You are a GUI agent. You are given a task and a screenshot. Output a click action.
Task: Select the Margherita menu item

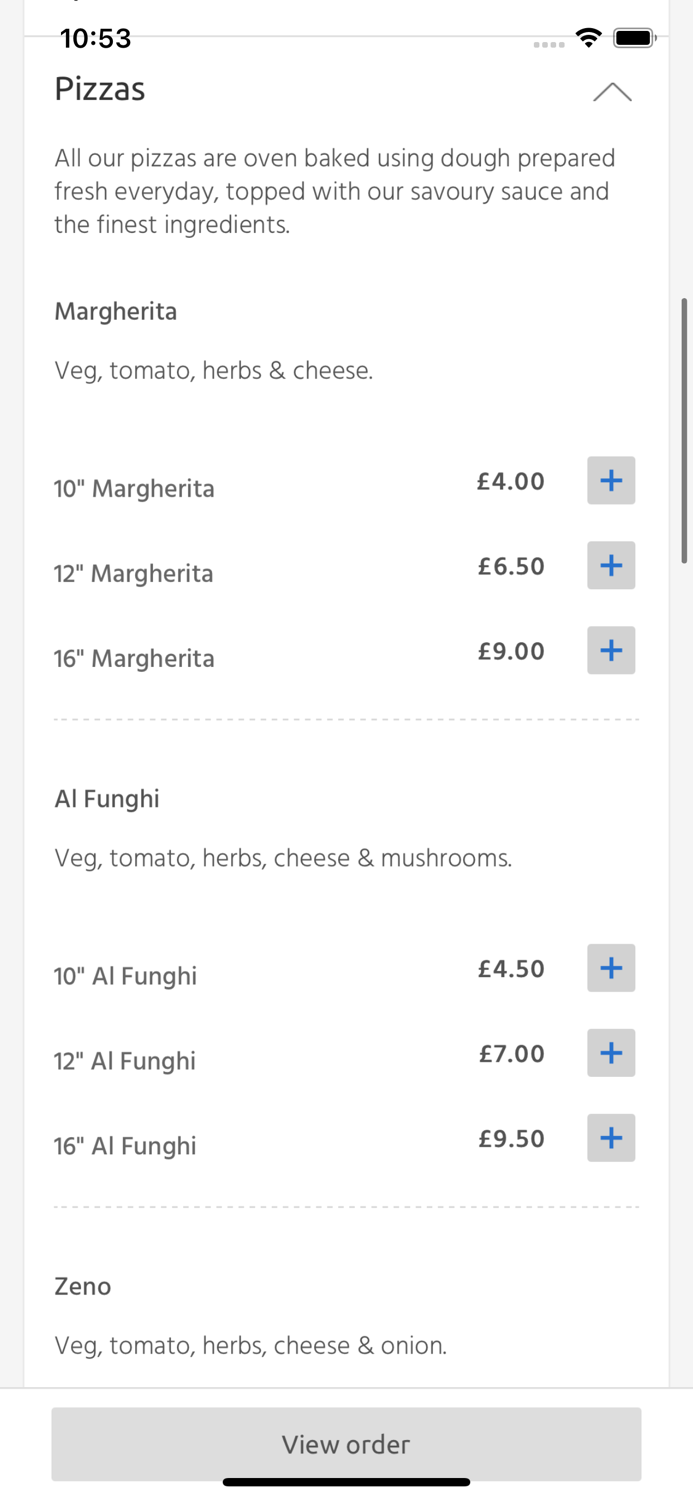point(115,311)
